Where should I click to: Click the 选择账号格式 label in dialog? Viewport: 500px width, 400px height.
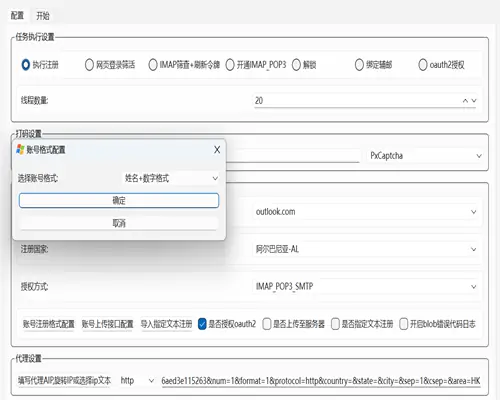point(38,178)
